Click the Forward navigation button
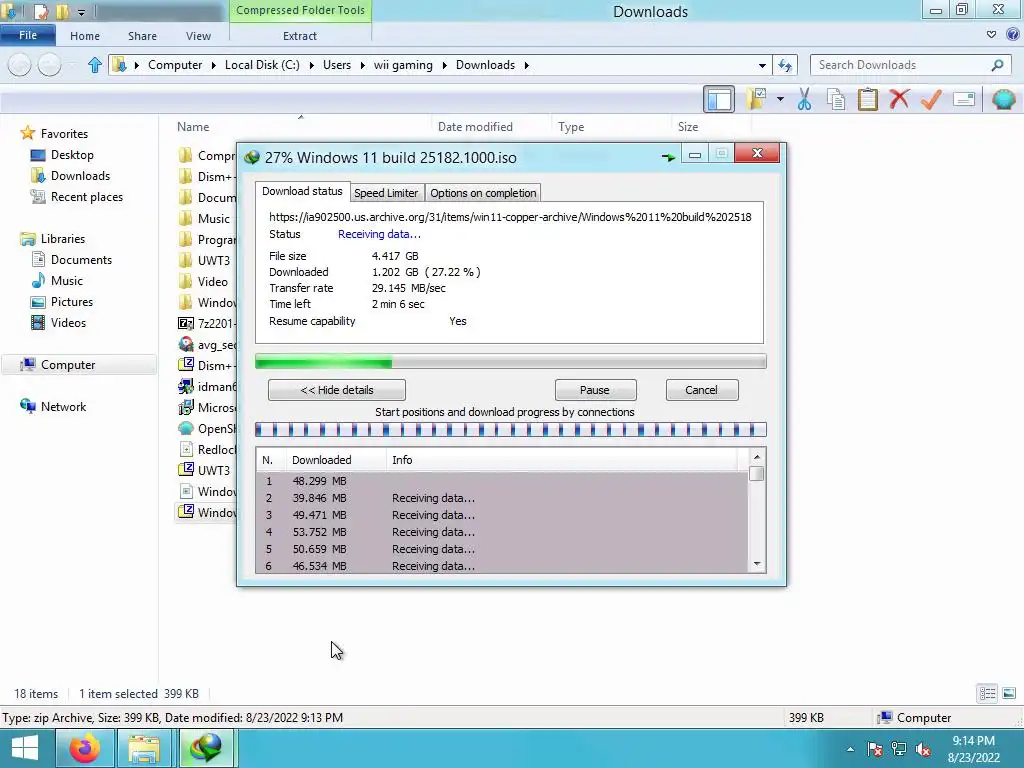 point(50,65)
